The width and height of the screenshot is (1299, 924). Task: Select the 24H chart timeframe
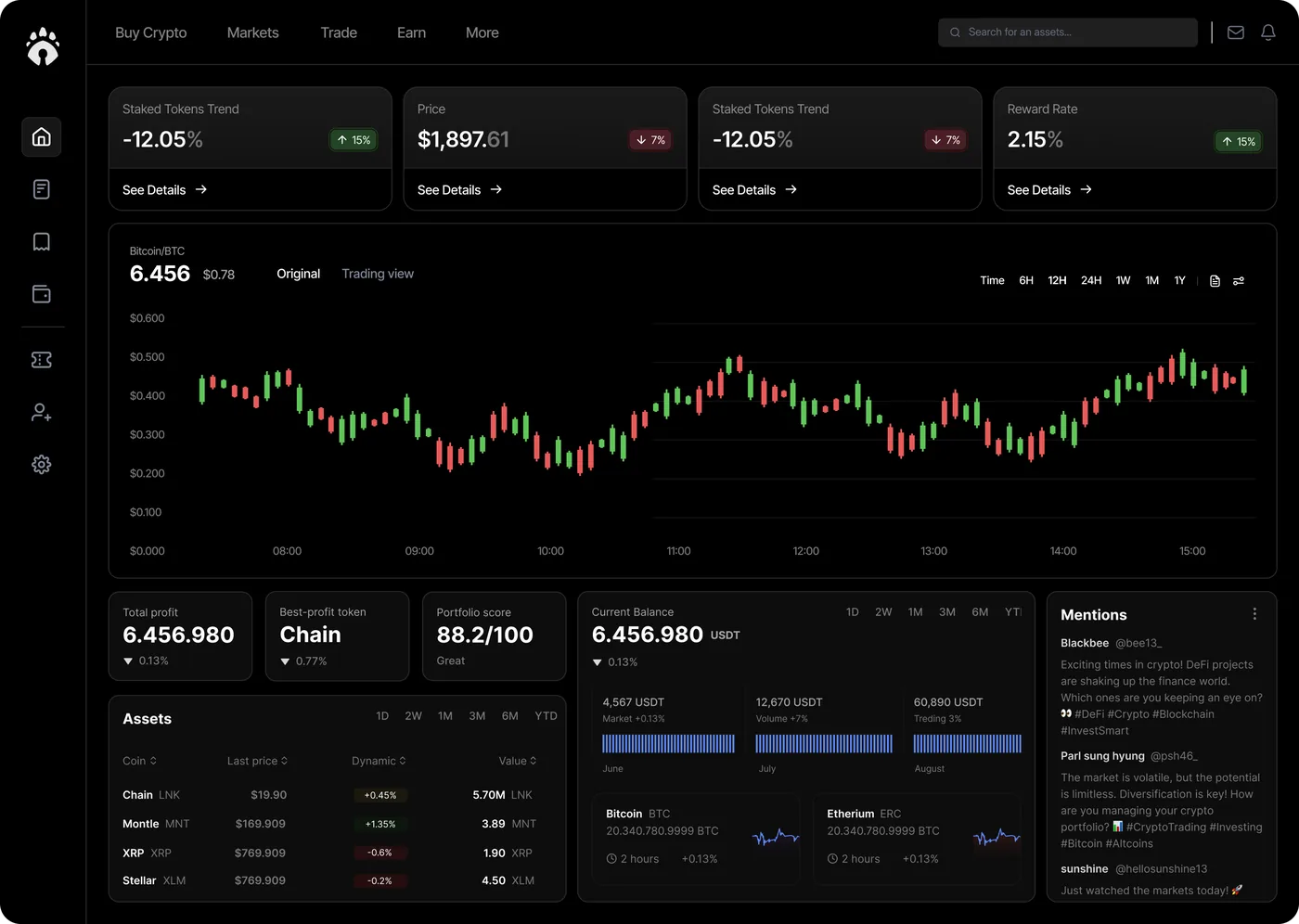pos(1091,280)
